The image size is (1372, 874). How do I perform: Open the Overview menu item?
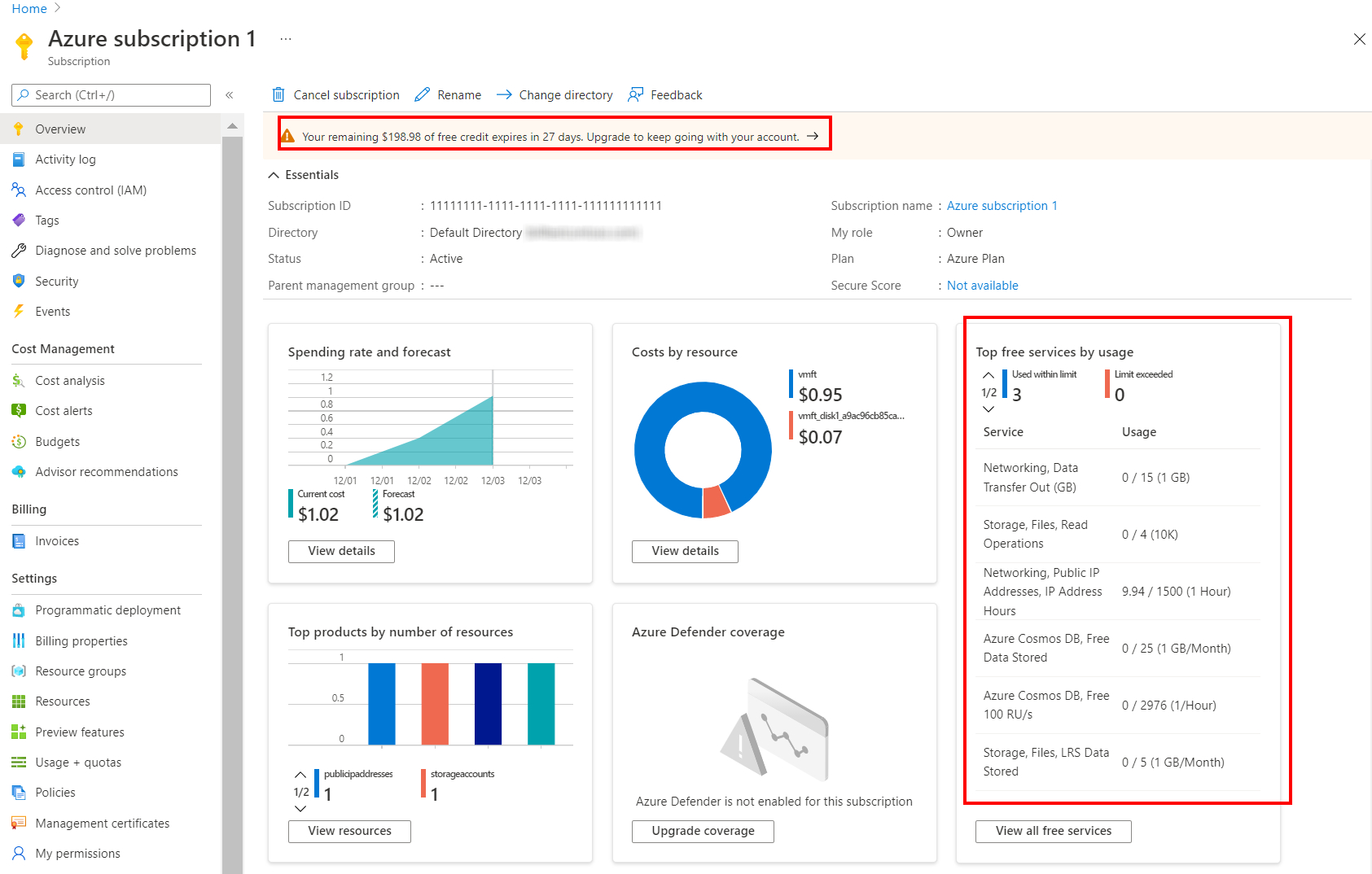(111, 129)
